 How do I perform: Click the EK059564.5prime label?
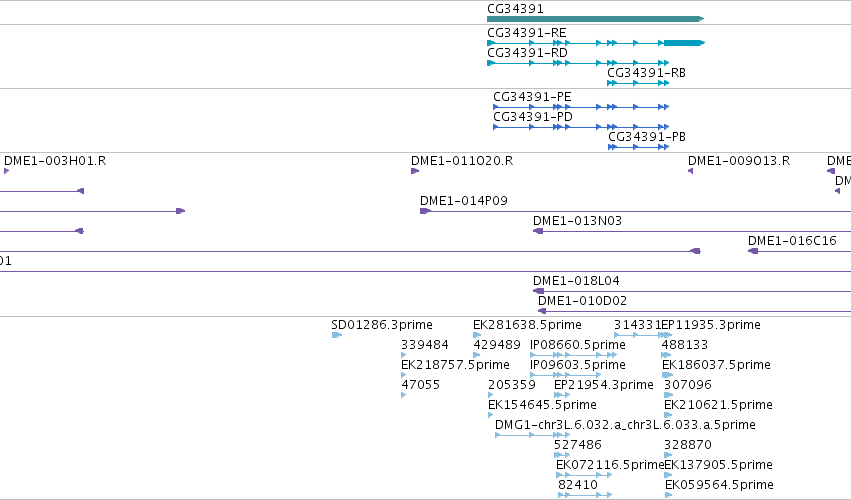720,485
